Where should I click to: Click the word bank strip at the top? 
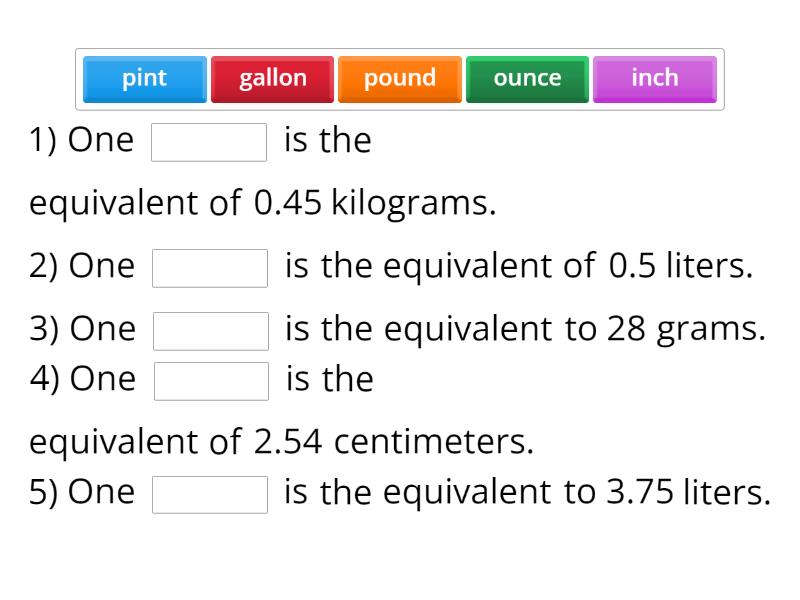(400, 79)
